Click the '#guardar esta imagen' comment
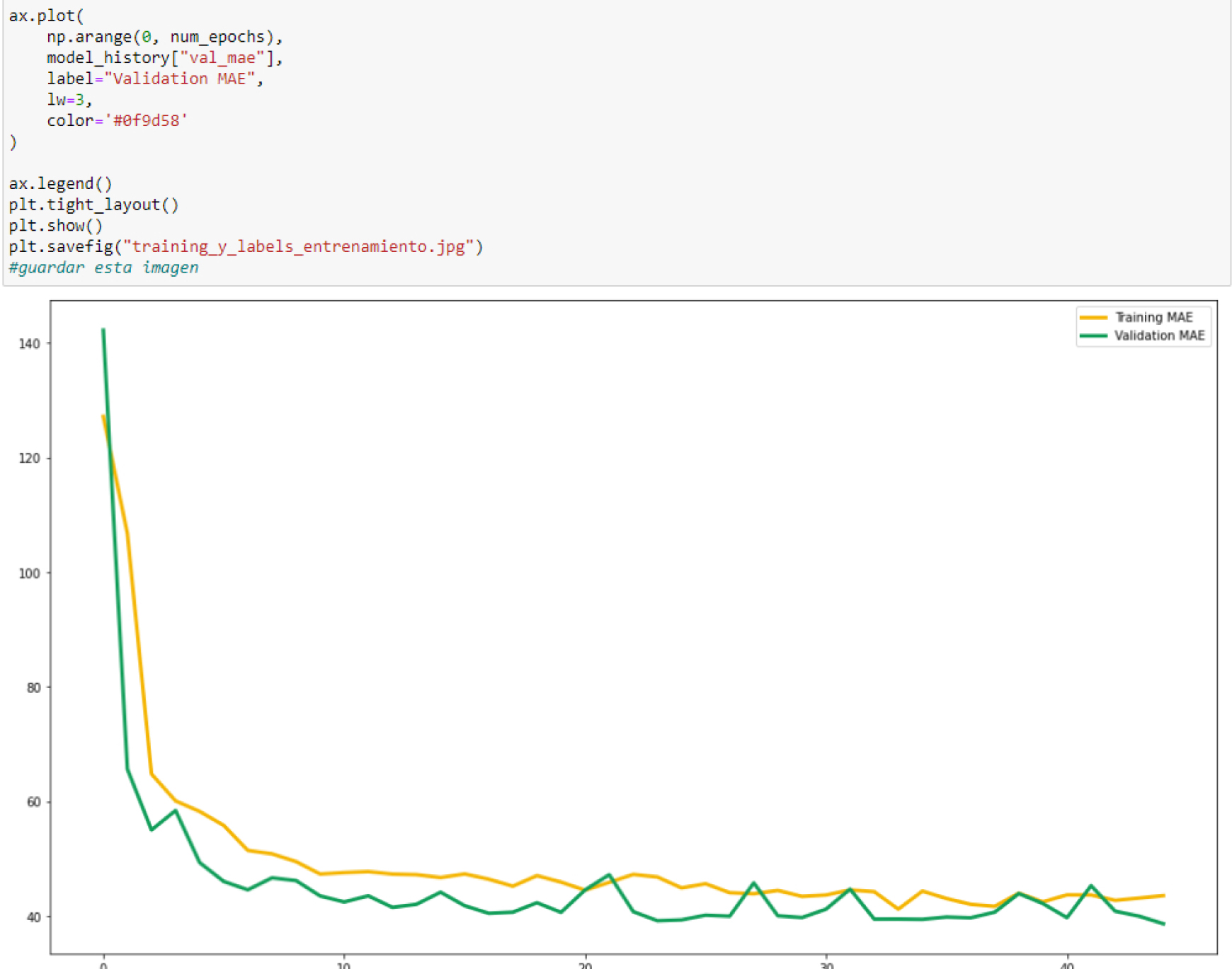 point(103,268)
